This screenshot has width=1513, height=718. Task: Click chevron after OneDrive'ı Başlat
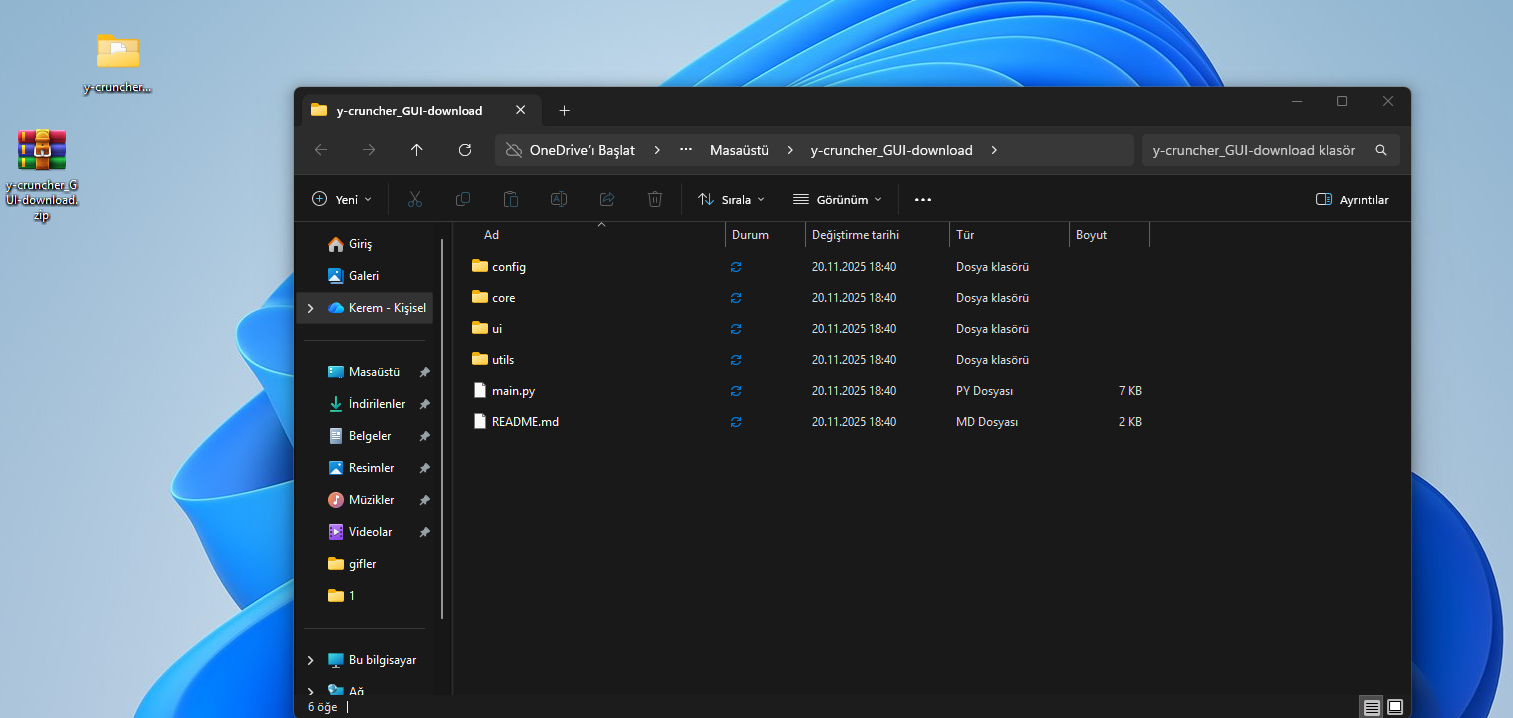tap(657, 150)
